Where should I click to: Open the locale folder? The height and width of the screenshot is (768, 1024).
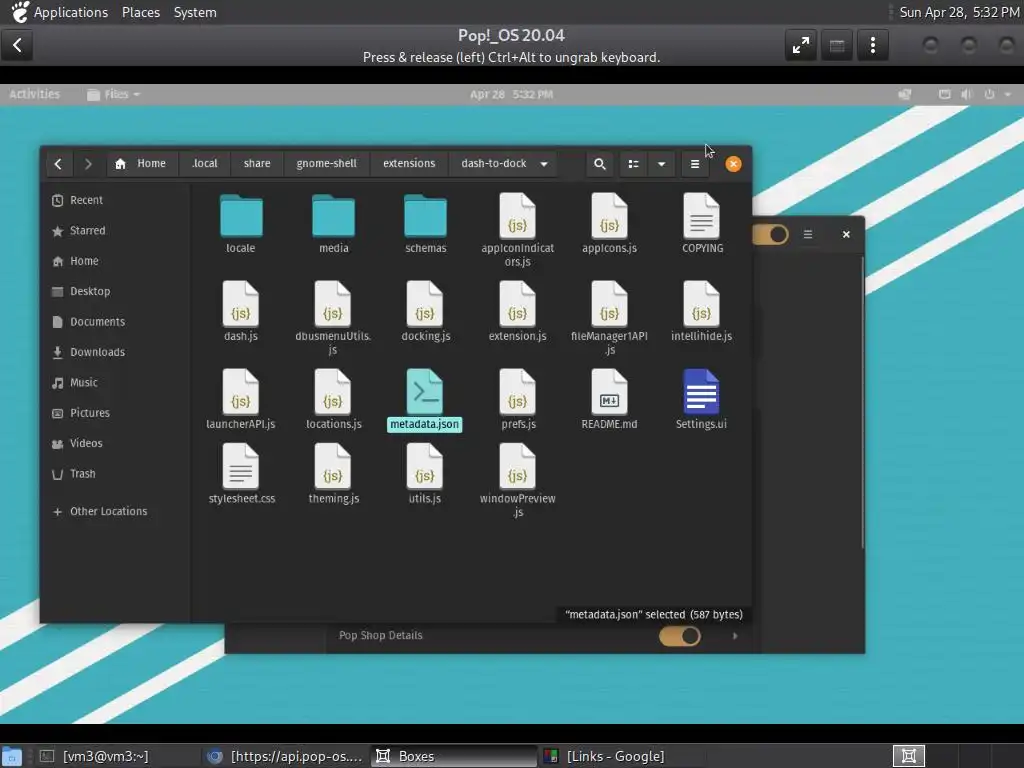(x=241, y=224)
